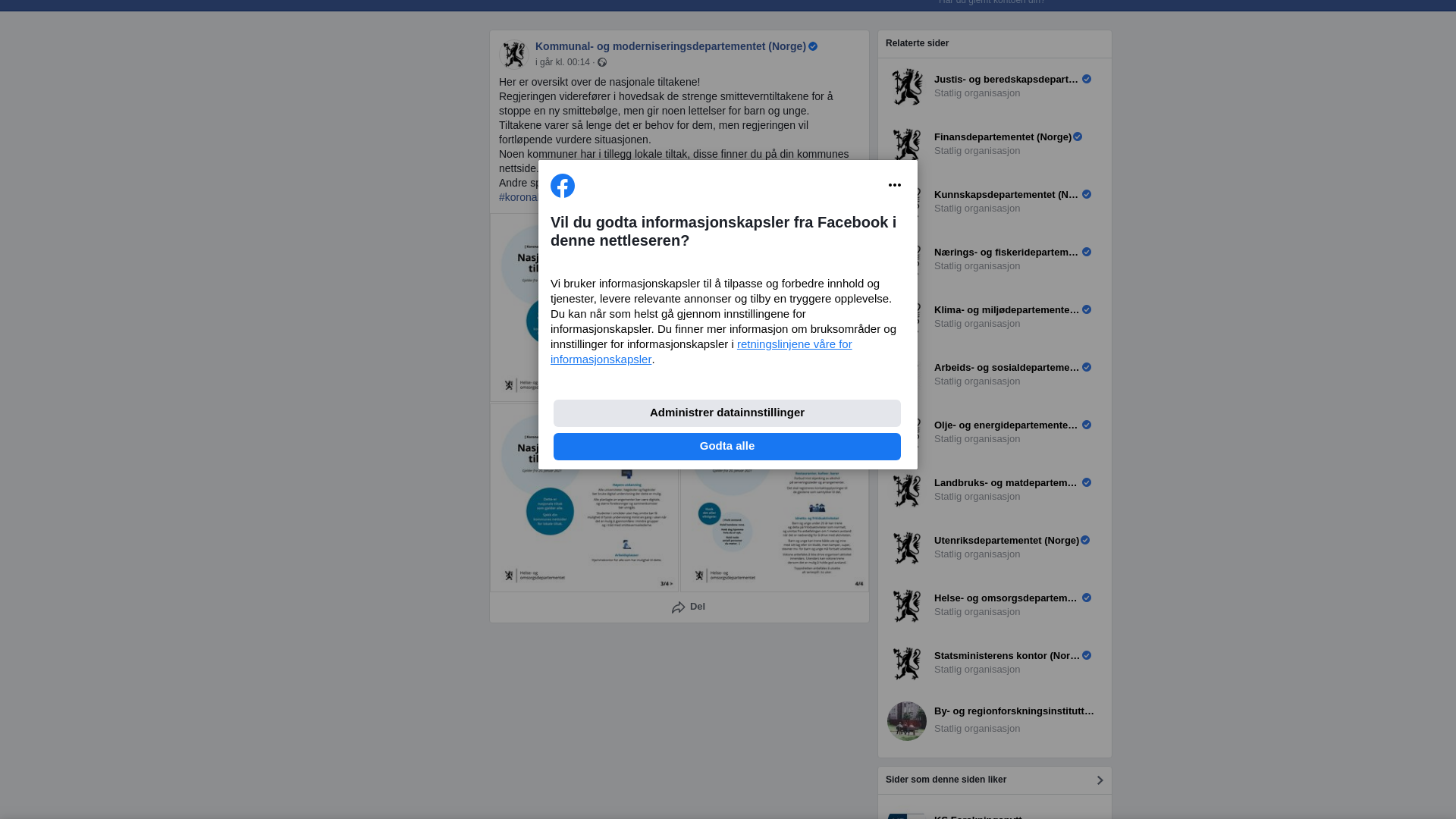Open Kunnskapsdepartementet related page
The width and height of the screenshot is (1456, 819).
tap(1006, 195)
